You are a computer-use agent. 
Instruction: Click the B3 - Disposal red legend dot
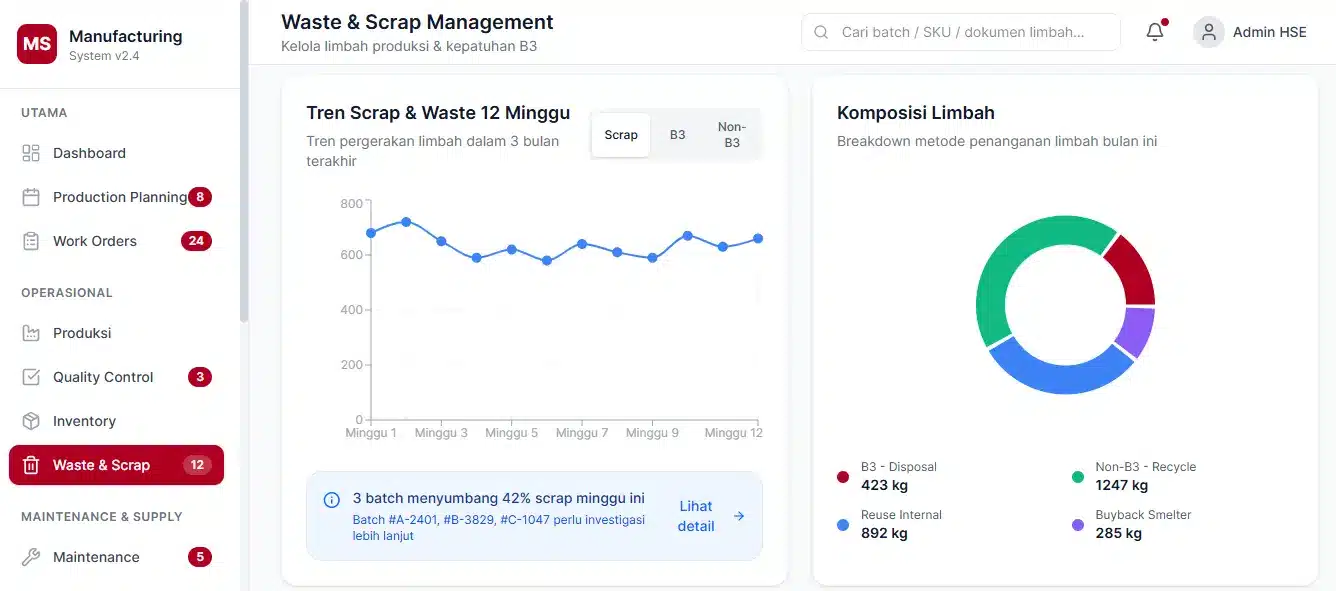pyautogui.click(x=843, y=476)
